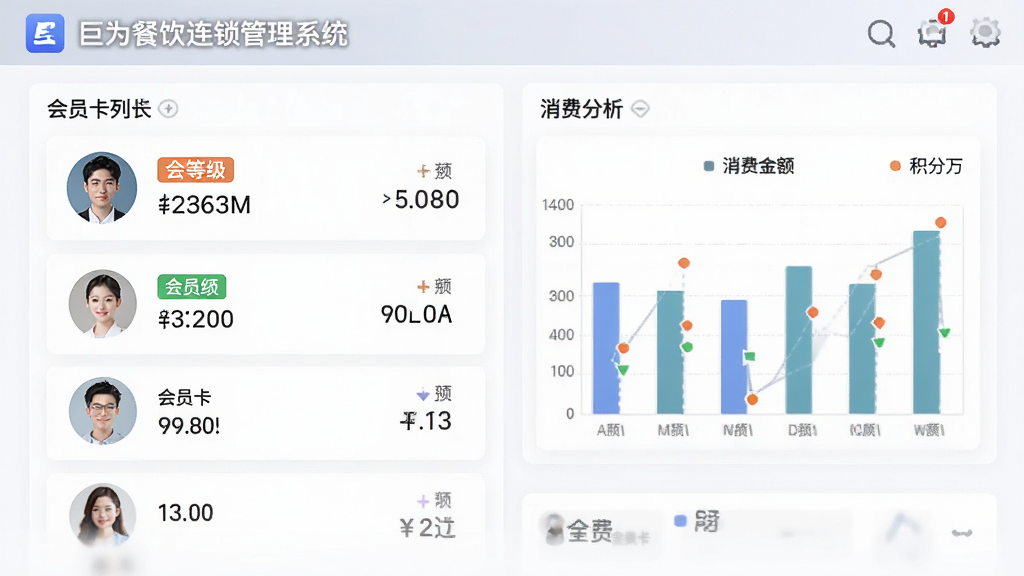Click the plus icon beside 会员卡列长

(168, 108)
